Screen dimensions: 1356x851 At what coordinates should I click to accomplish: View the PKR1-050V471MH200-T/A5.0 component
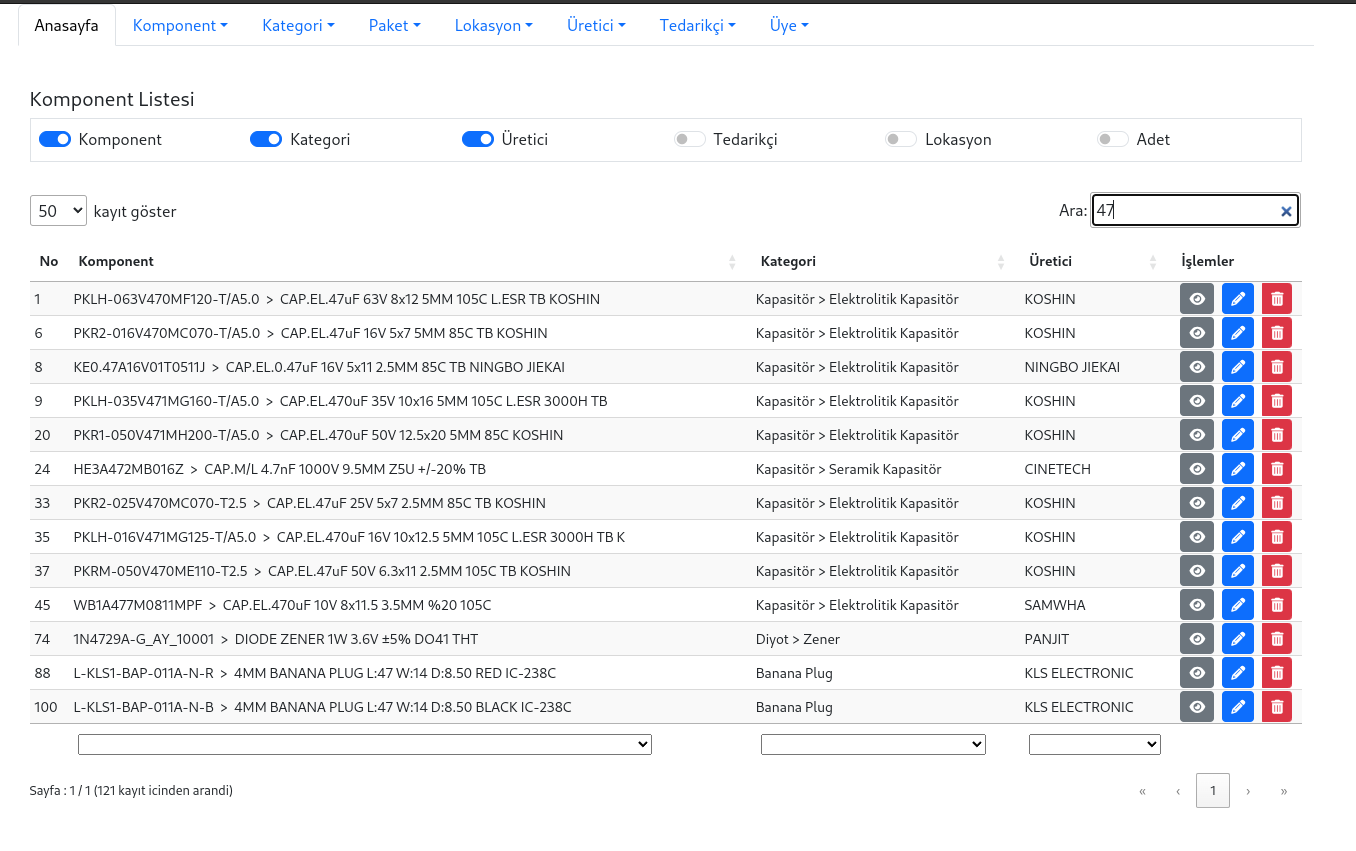[x=1197, y=435]
